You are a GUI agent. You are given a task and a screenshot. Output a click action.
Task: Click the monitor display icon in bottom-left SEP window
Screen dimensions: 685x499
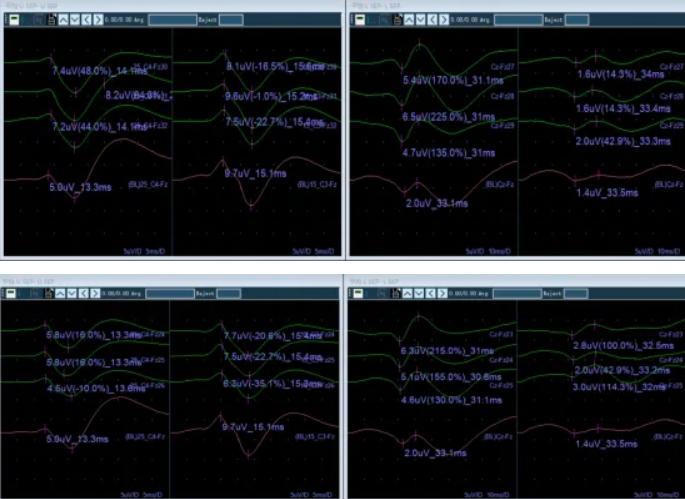11,293
